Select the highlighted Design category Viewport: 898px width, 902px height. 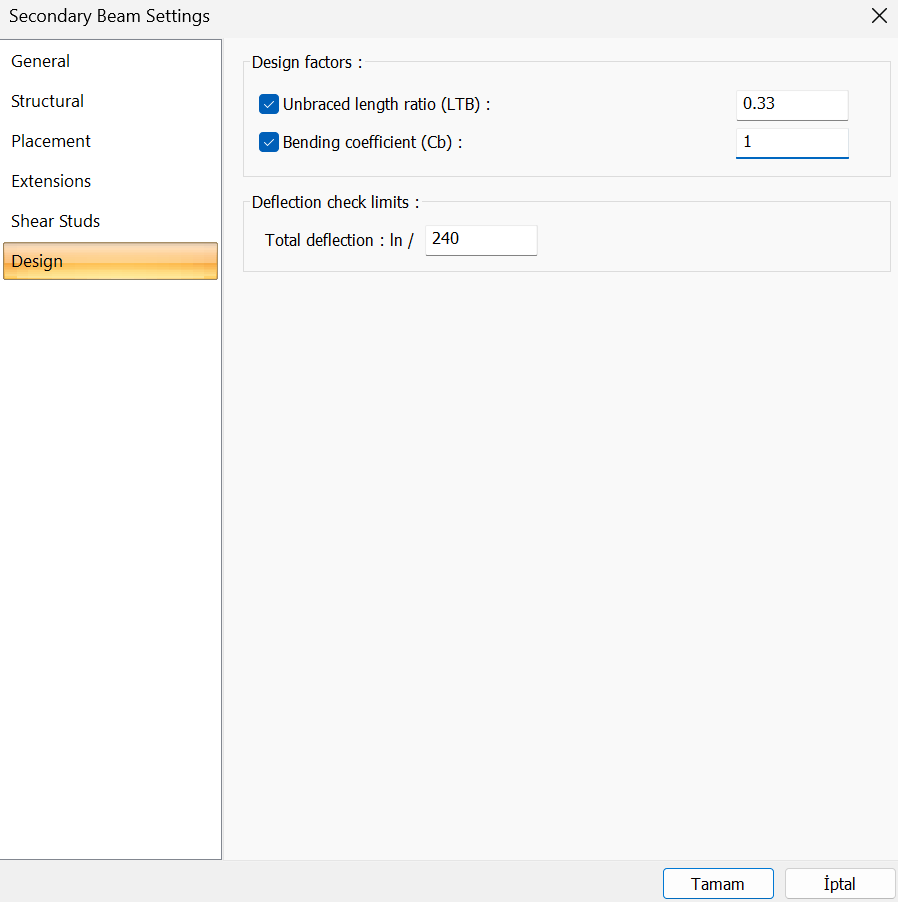(x=110, y=261)
